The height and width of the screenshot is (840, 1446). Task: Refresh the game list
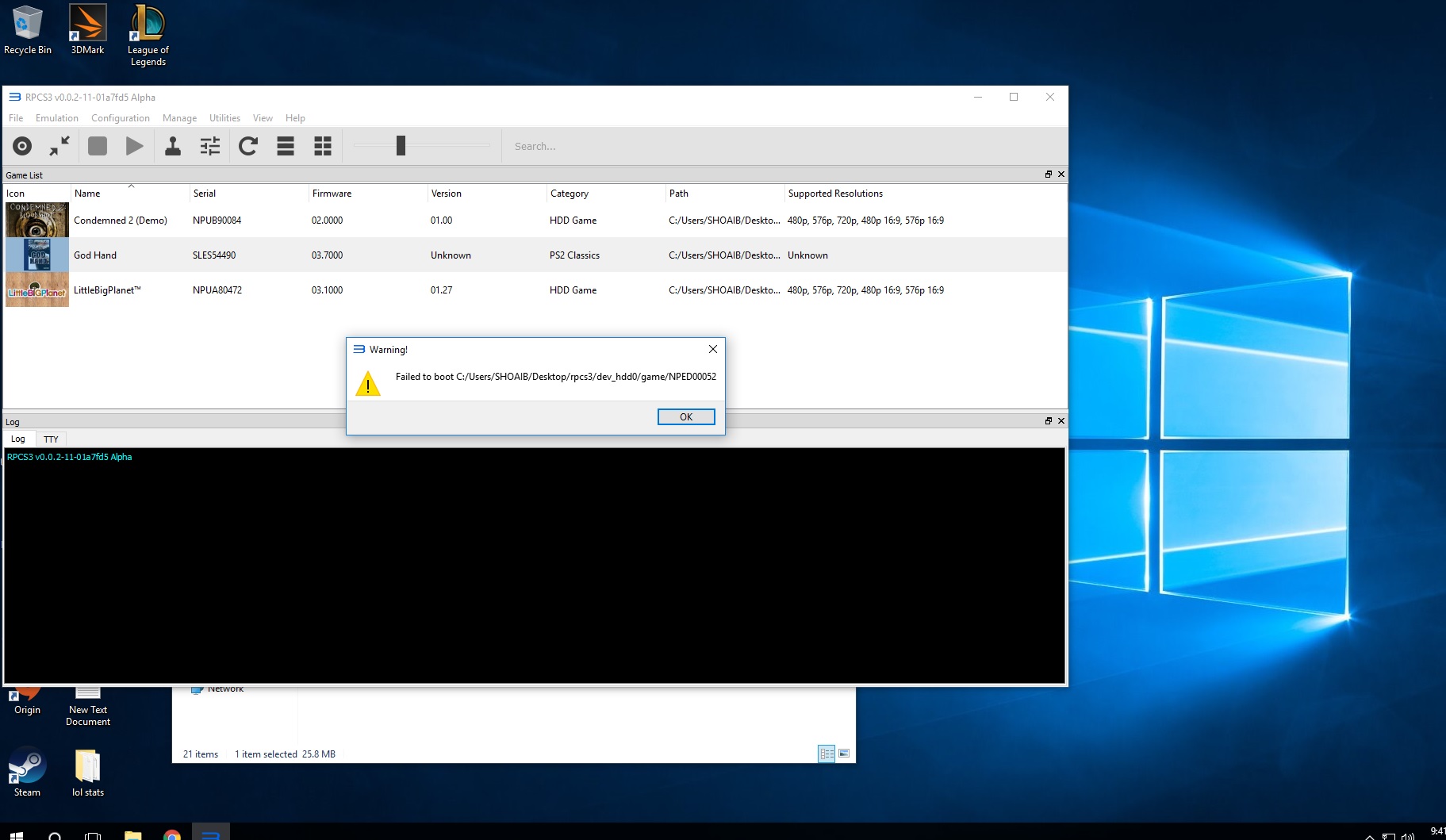tap(248, 146)
